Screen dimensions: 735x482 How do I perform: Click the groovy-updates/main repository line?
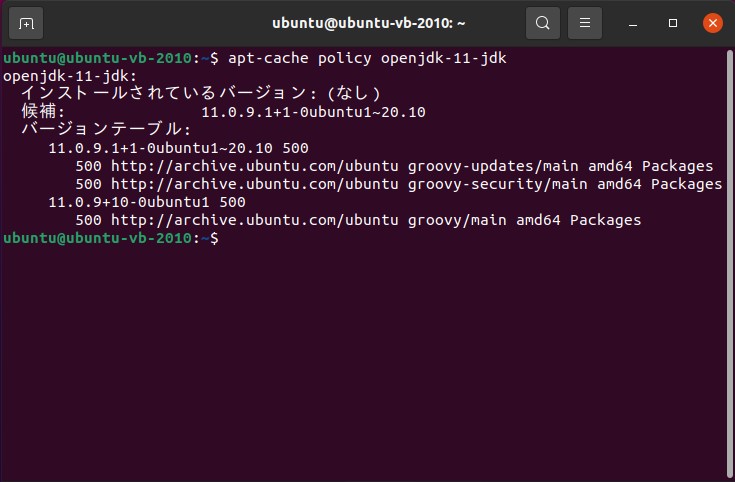coord(394,166)
